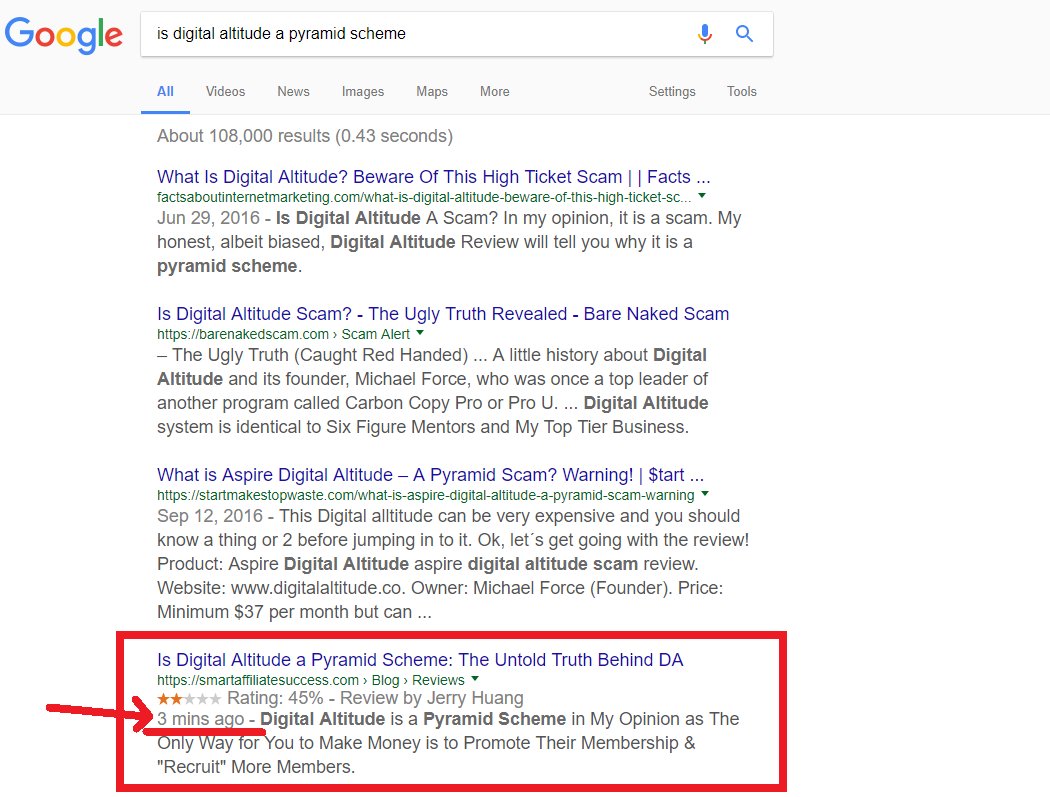Click snippet text 'The Ugly Truth (Caught Red Handed)'
This screenshot has width=1050, height=797.
point(320,355)
